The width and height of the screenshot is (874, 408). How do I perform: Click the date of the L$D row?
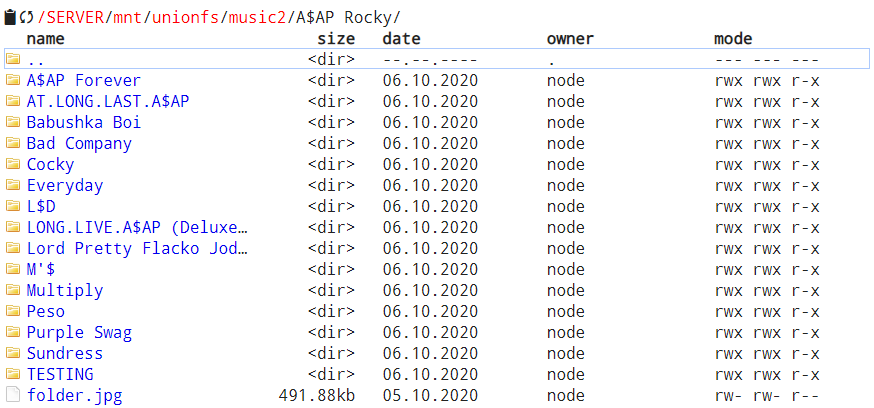pyautogui.click(x=430, y=206)
